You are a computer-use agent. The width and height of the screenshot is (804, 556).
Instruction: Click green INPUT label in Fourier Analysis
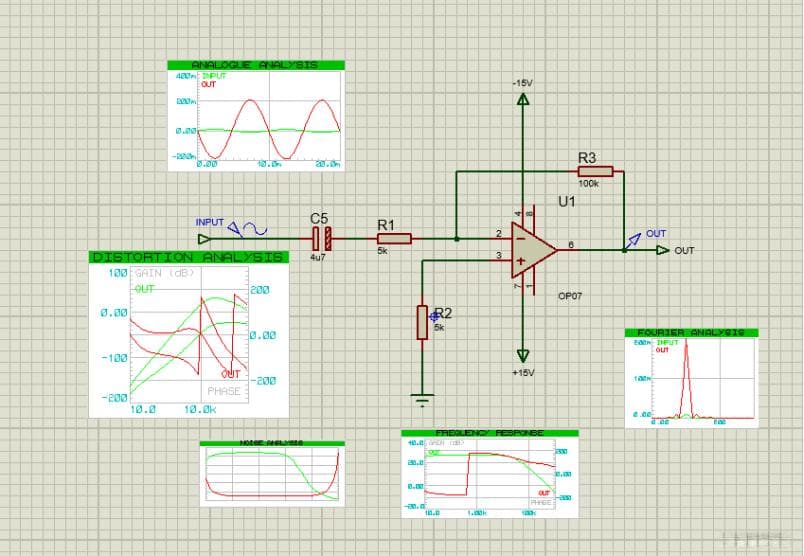tap(668, 343)
